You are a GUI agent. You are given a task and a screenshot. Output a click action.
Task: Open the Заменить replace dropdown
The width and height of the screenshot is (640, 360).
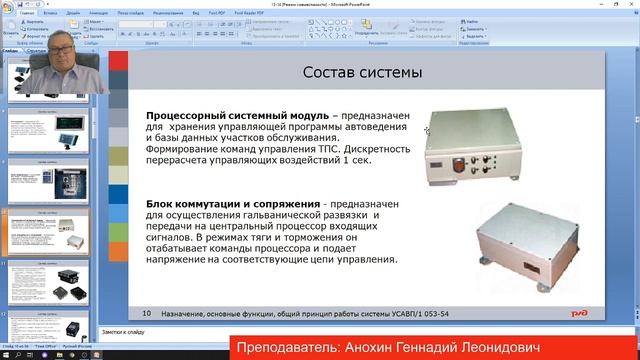pyautogui.click(x=473, y=29)
